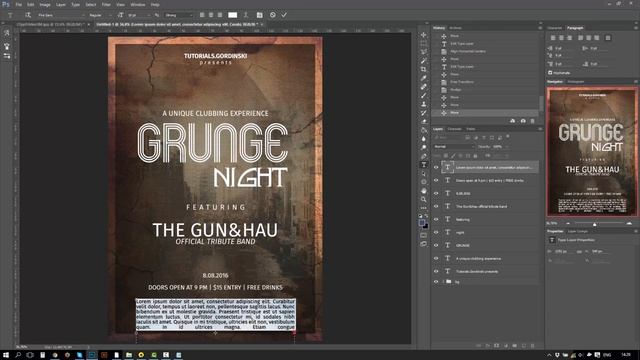Open the Window menu
640x360 pixels.
pos(138,4)
